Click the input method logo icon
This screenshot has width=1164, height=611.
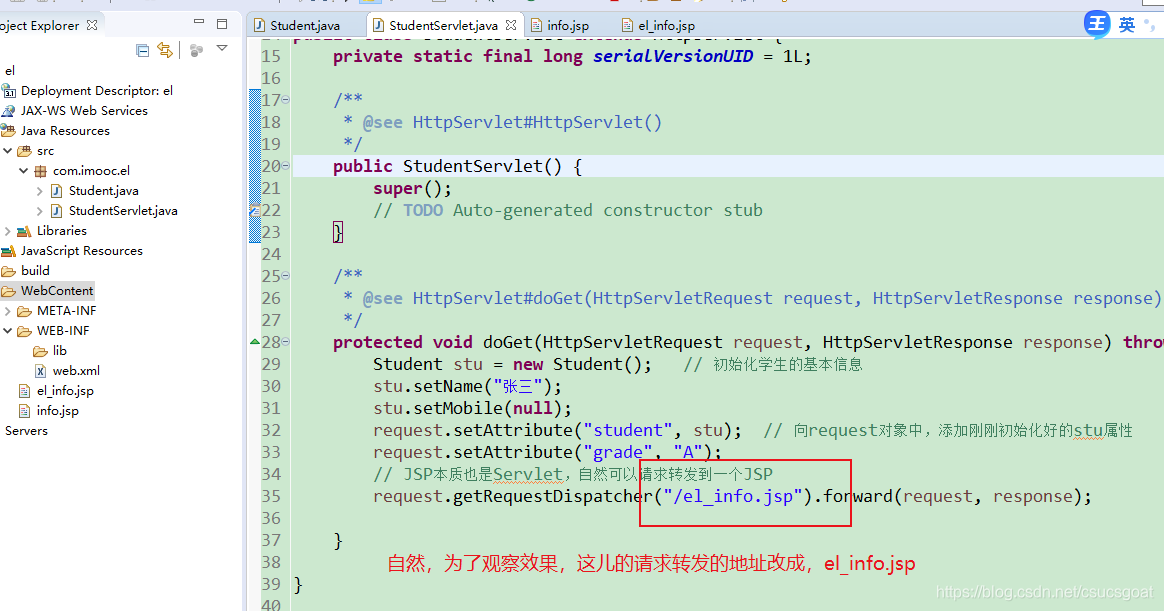[x=1096, y=24]
